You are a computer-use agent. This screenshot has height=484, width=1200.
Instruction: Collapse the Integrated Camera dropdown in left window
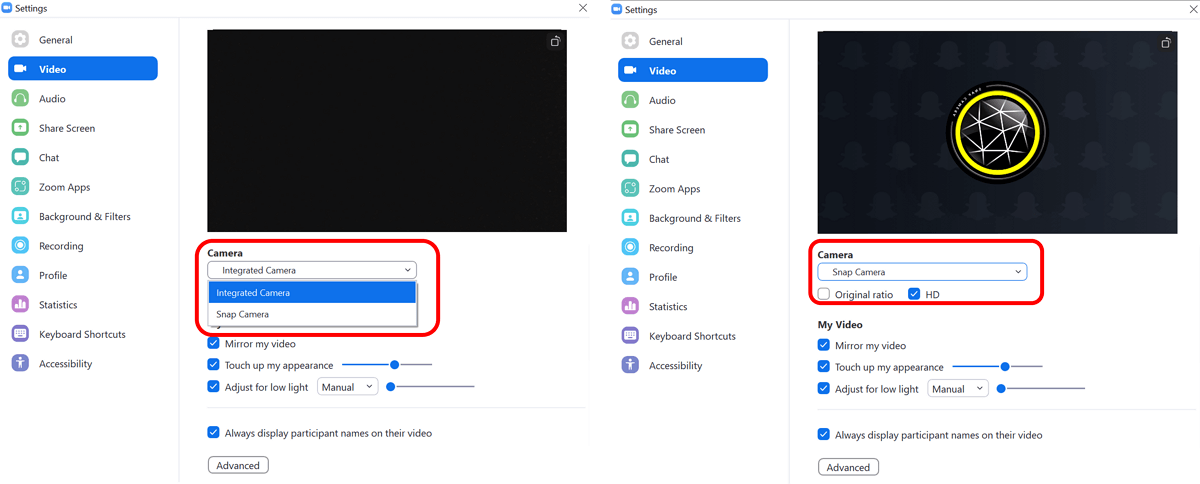[312, 270]
